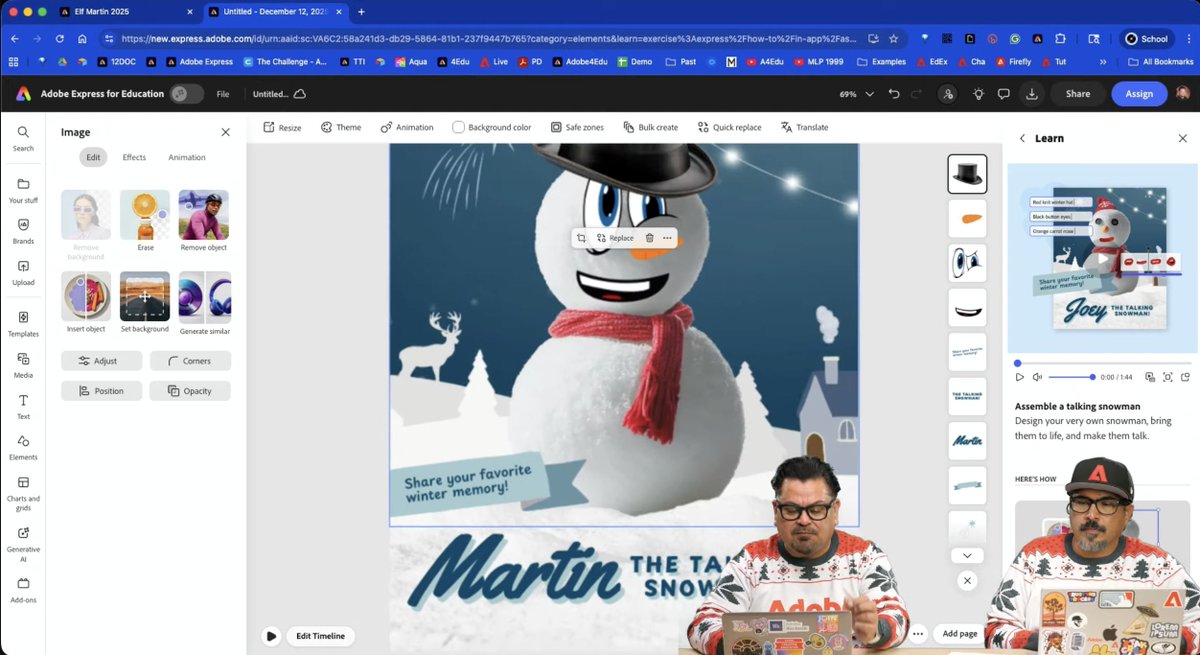Open the Search panel in left sidebar
The width and height of the screenshot is (1200, 655).
tap(23, 138)
